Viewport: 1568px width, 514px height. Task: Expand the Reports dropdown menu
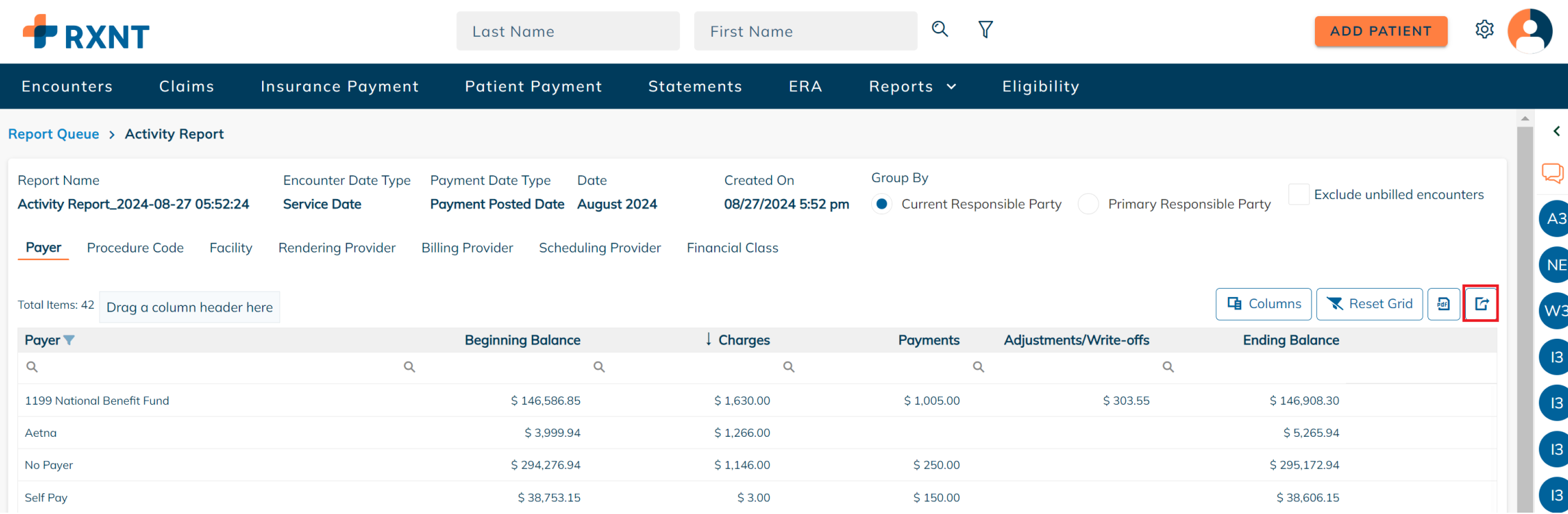(x=912, y=86)
